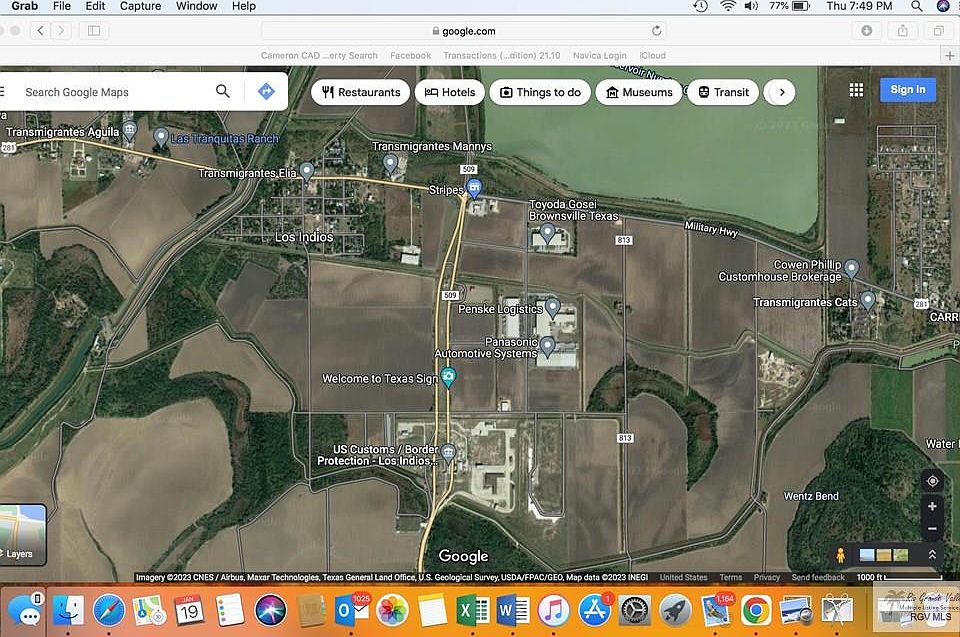The height and width of the screenshot is (637, 960).
Task: Zoom out using the minus icon
Action: (931, 528)
